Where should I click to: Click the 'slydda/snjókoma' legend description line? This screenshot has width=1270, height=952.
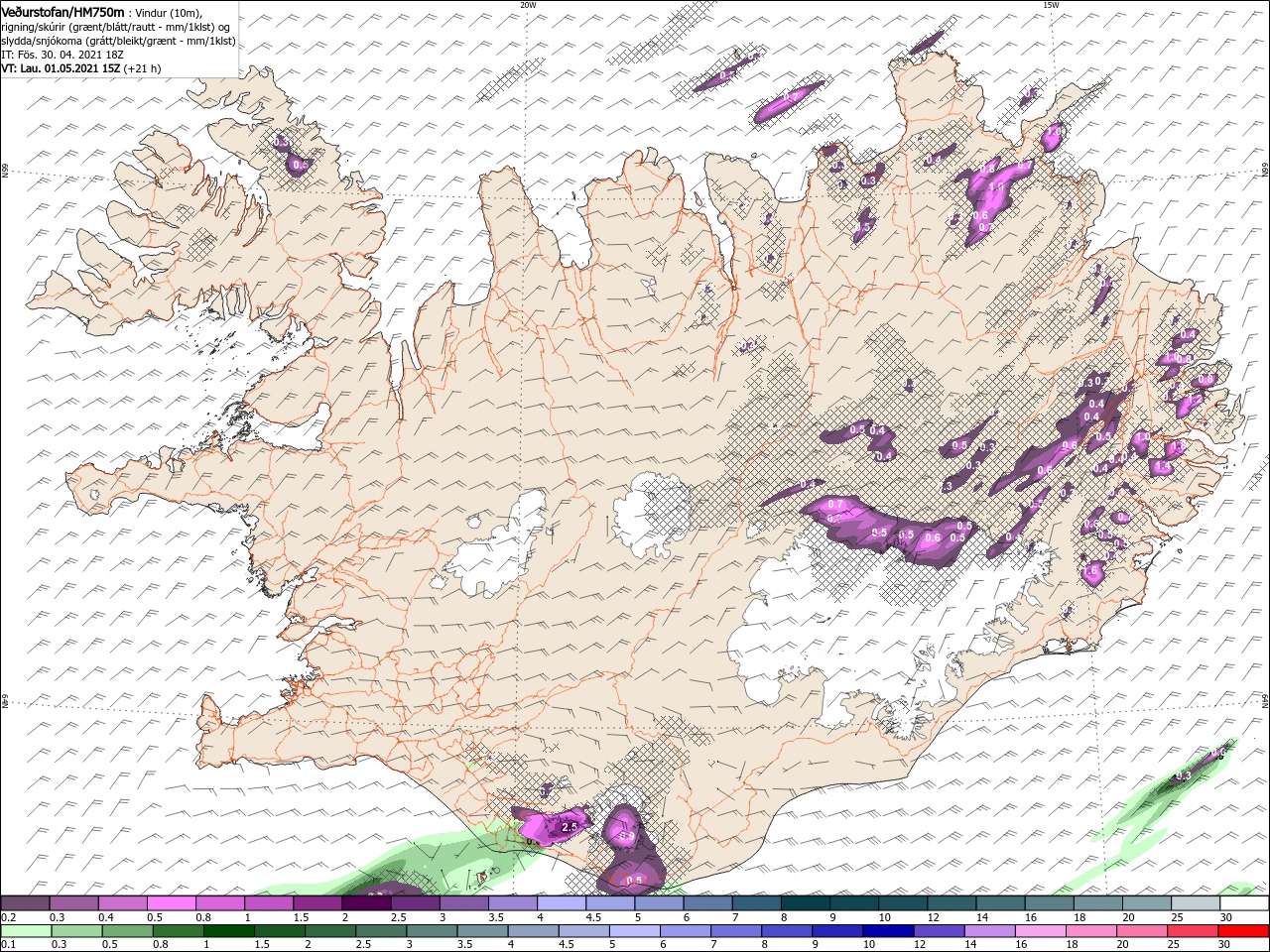point(118,41)
